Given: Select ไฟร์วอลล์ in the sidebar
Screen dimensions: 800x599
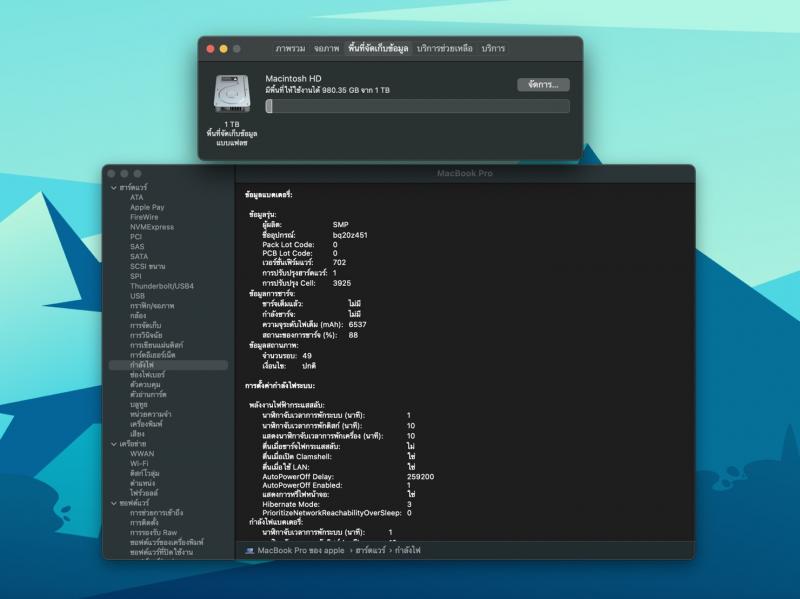Looking at the screenshot, I should (144, 493).
